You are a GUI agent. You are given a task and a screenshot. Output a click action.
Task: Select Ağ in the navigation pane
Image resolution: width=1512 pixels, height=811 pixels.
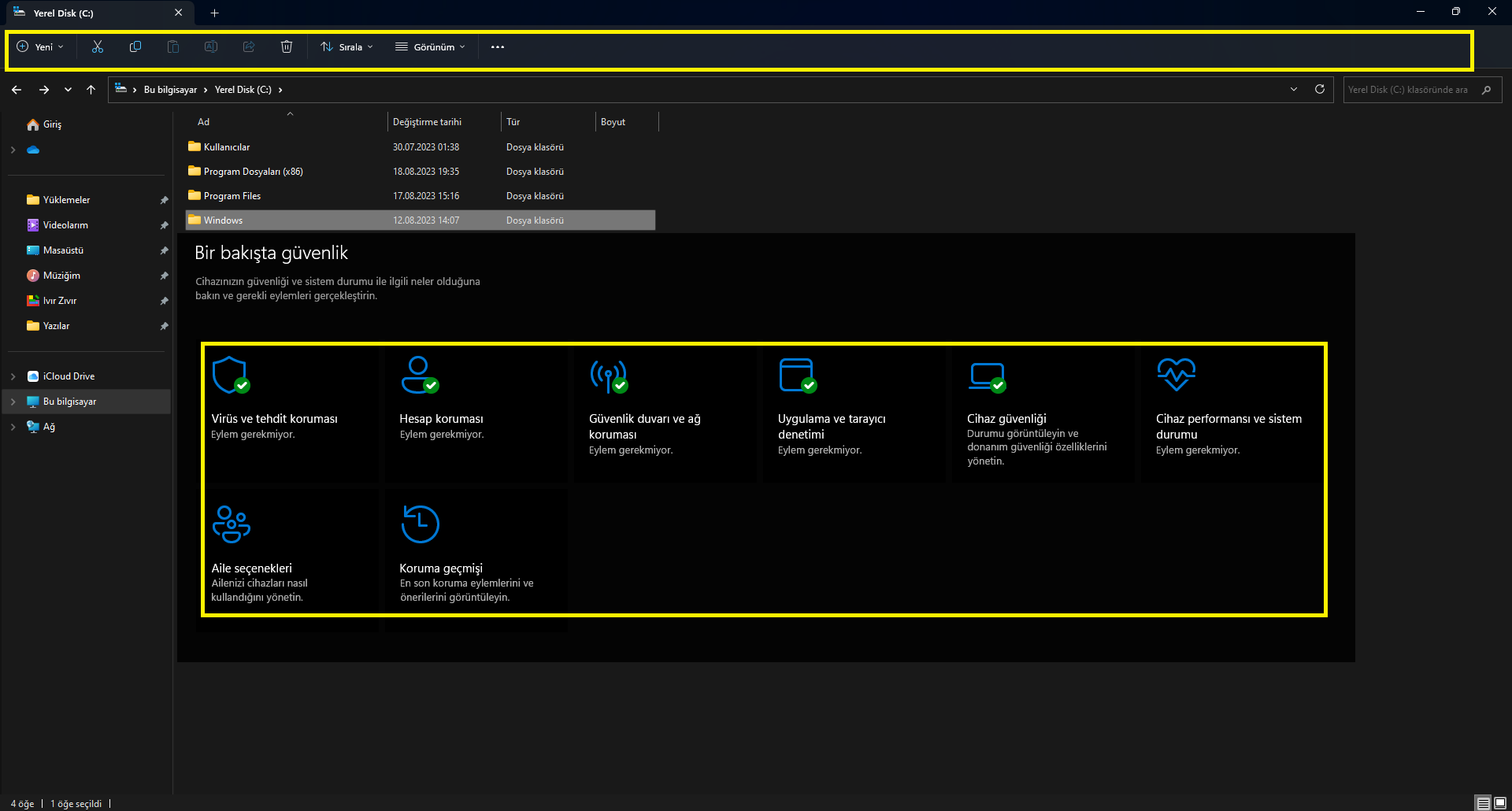pyautogui.click(x=49, y=427)
